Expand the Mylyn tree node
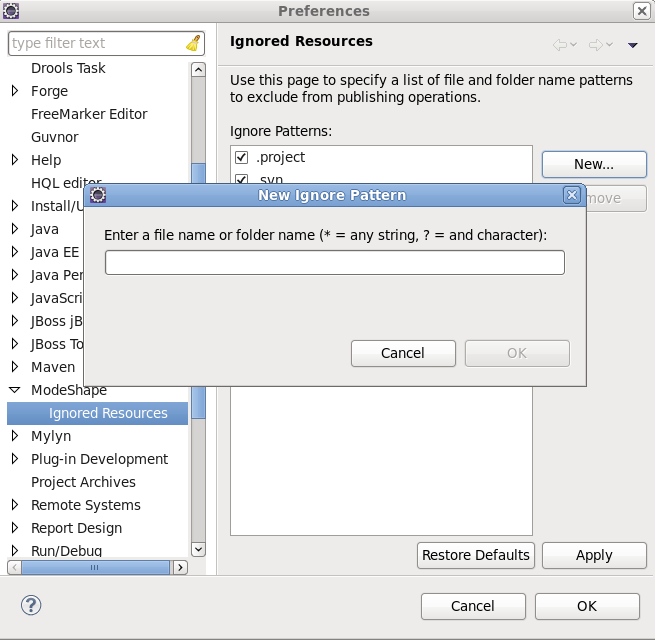The width and height of the screenshot is (655, 640). (15, 436)
